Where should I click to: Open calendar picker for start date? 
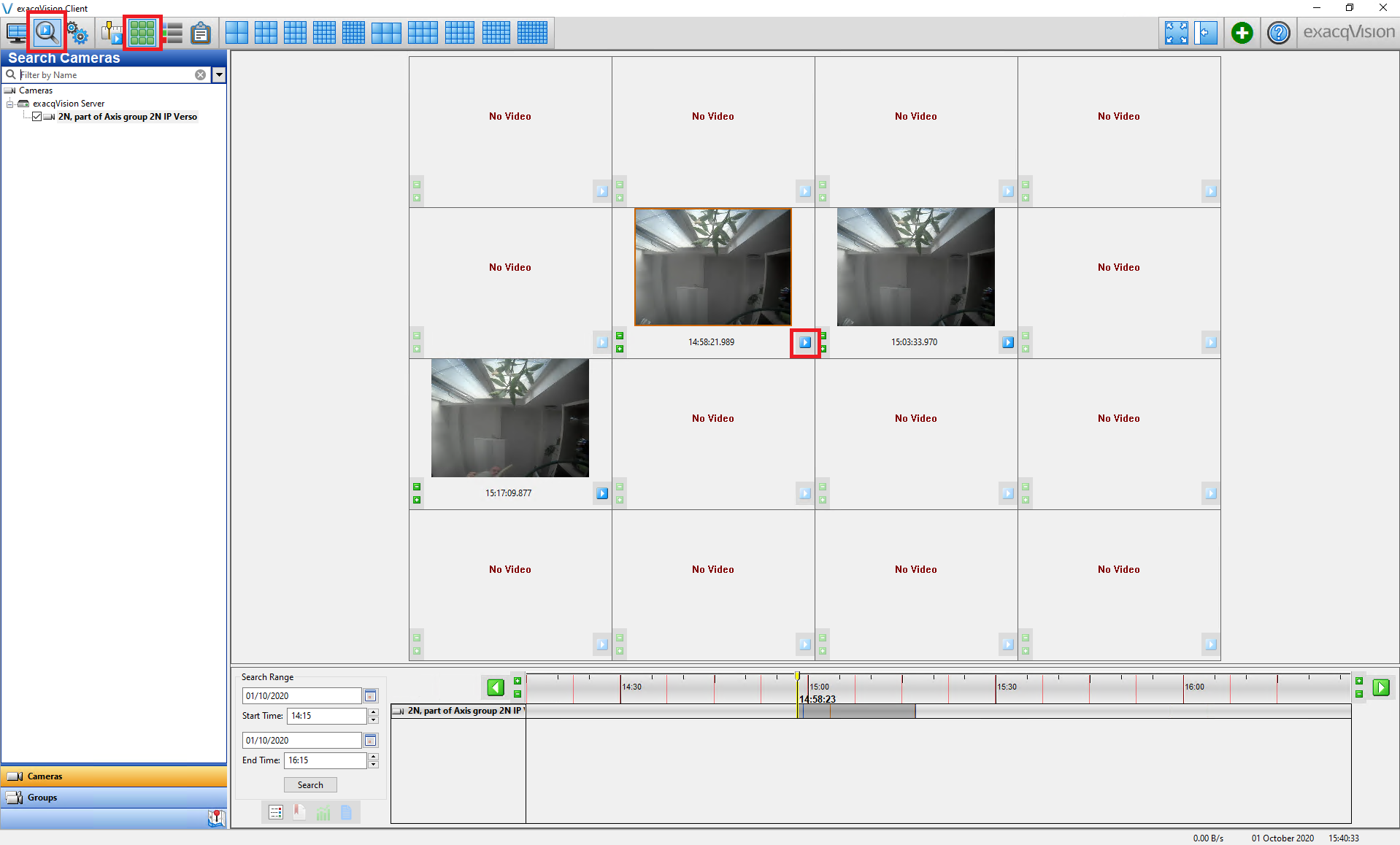(x=371, y=696)
